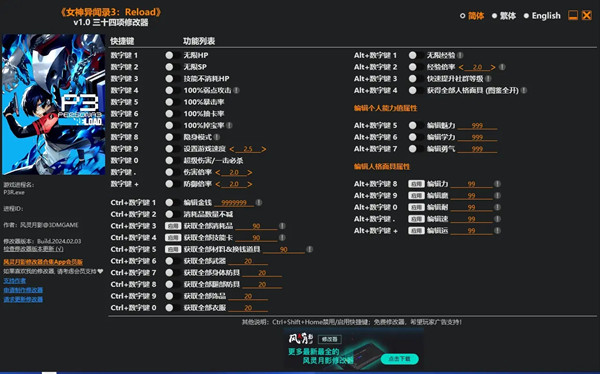Click the 编辑人格面具属性 section heading
Screen dimensions: 600x374
[x=382, y=167]
